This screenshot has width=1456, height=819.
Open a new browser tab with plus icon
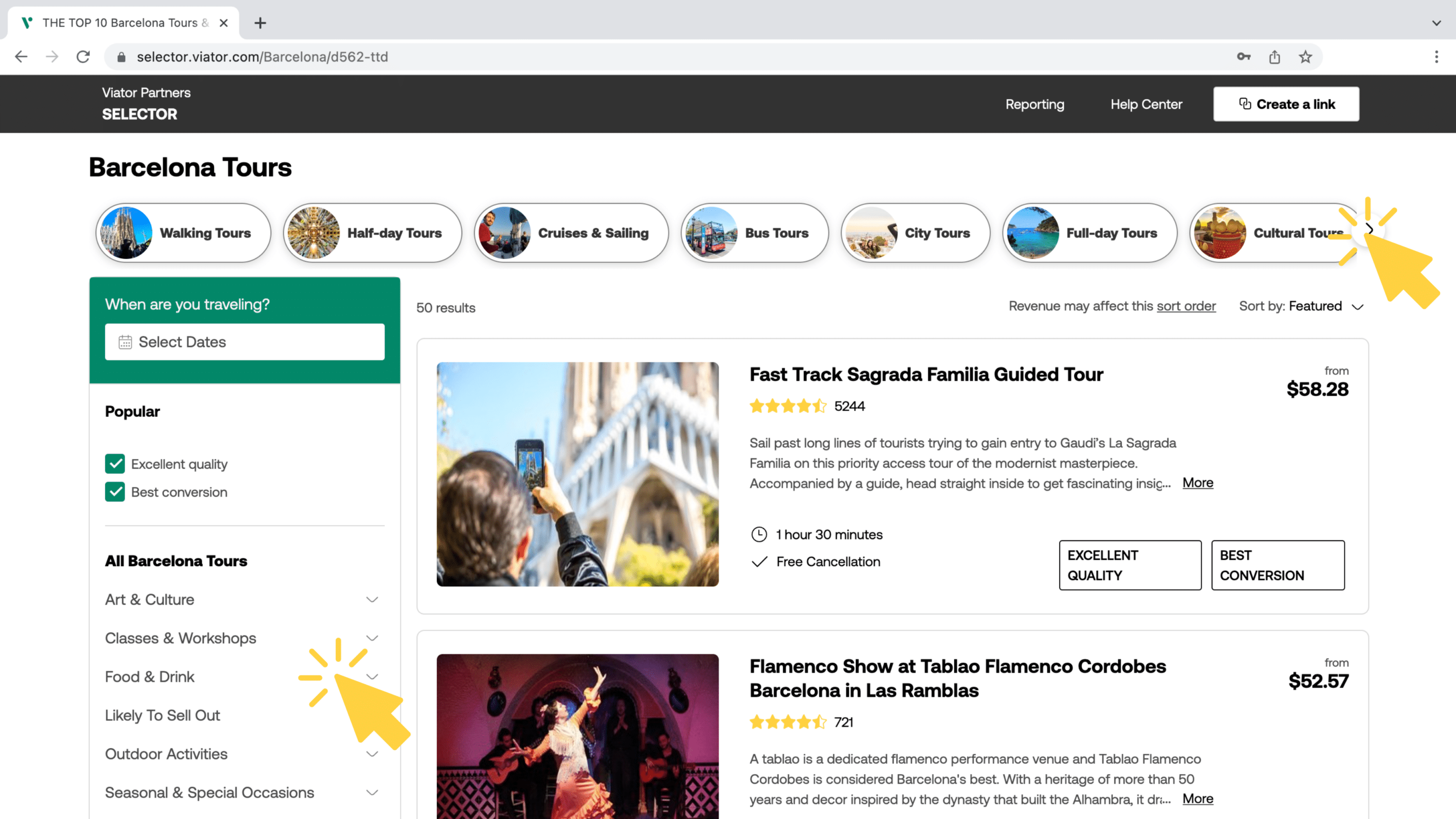[x=260, y=23]
